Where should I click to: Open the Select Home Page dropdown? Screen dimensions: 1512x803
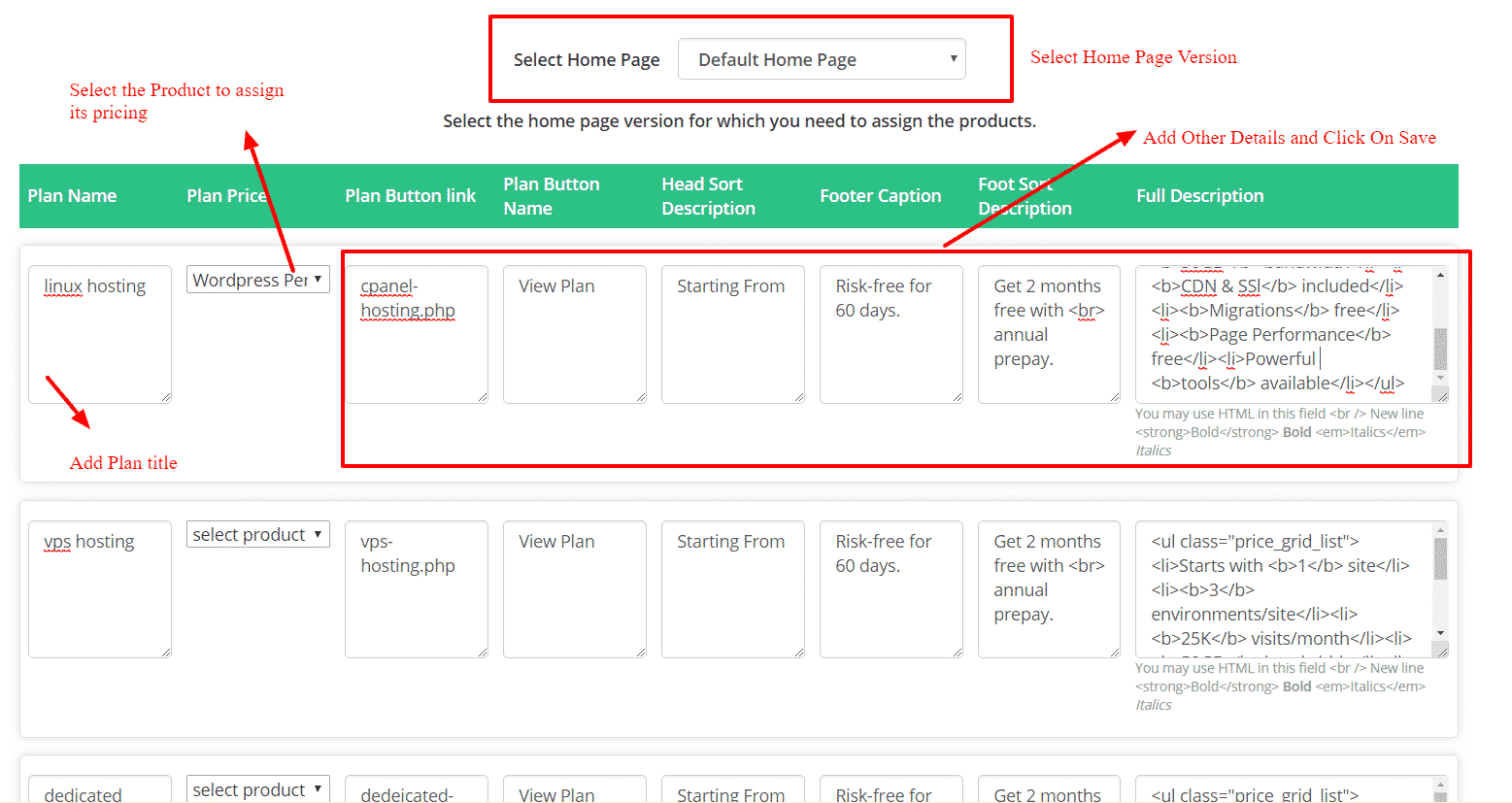821,59
